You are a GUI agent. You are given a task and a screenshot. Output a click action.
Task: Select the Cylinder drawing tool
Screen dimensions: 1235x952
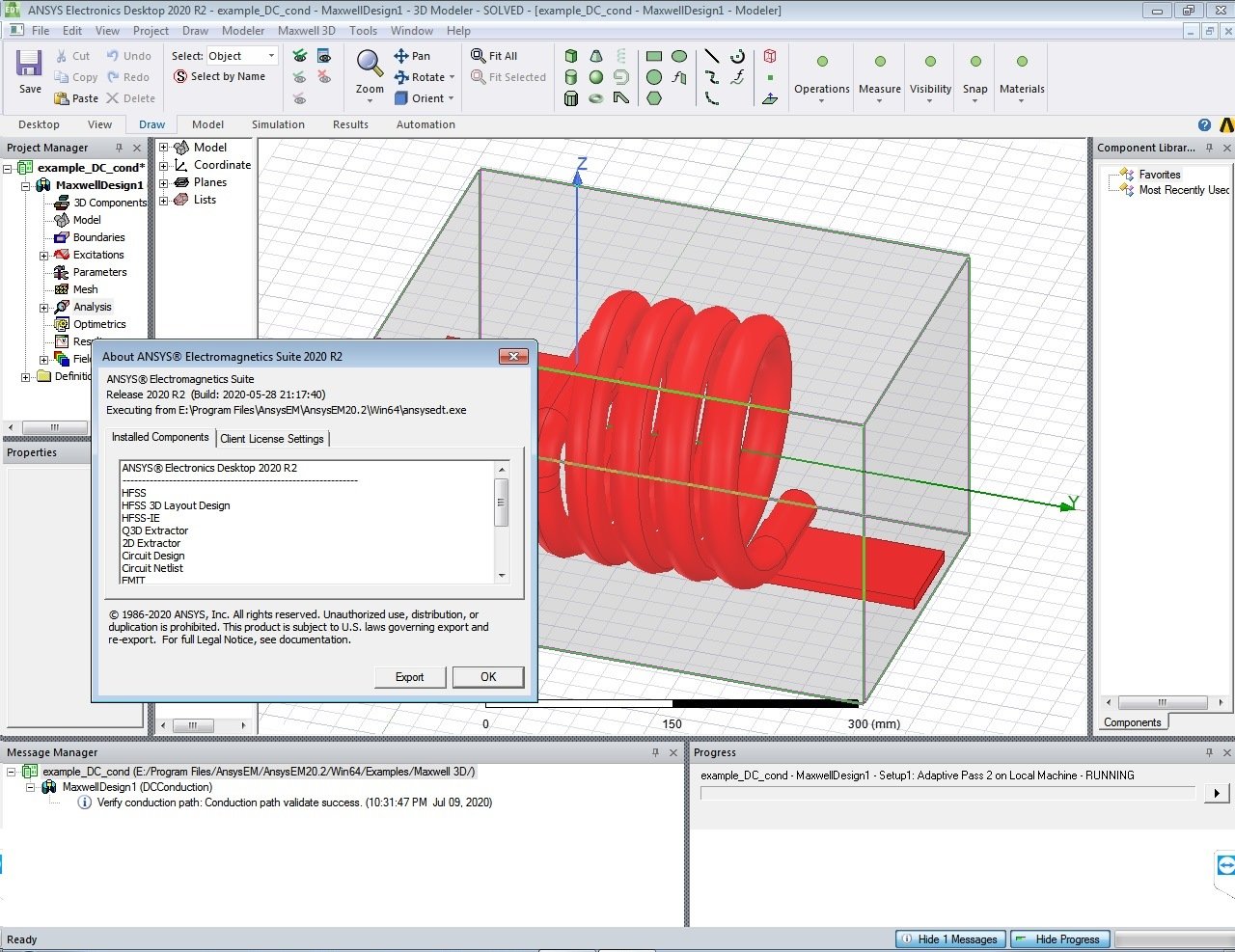click(571, 77)
